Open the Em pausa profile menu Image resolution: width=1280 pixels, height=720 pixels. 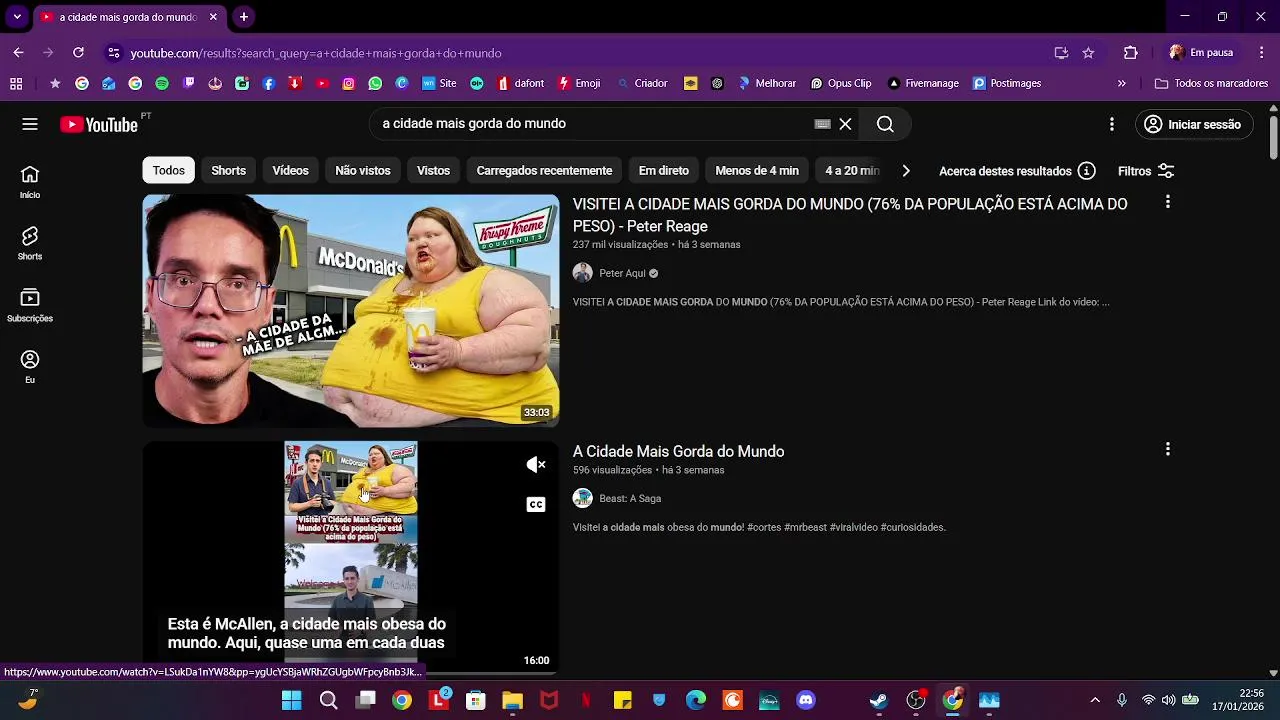point(1202,53)
